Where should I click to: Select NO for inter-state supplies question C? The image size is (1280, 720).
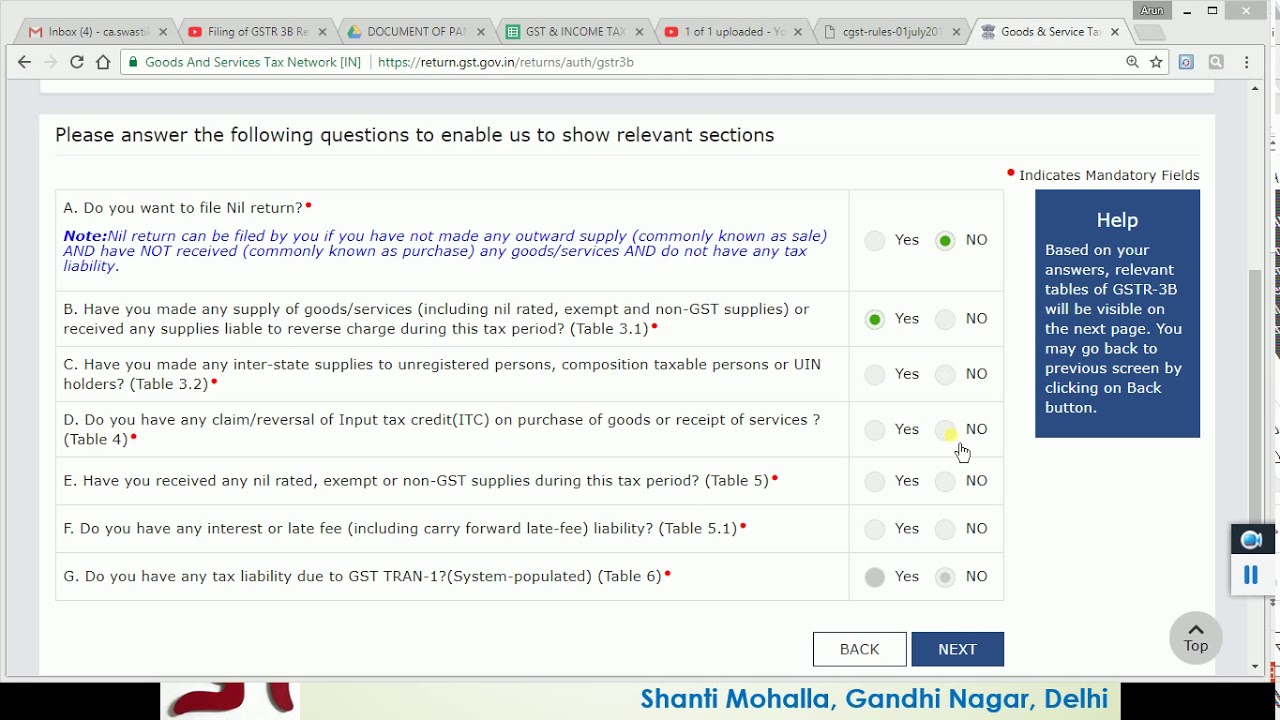point(945,374)
